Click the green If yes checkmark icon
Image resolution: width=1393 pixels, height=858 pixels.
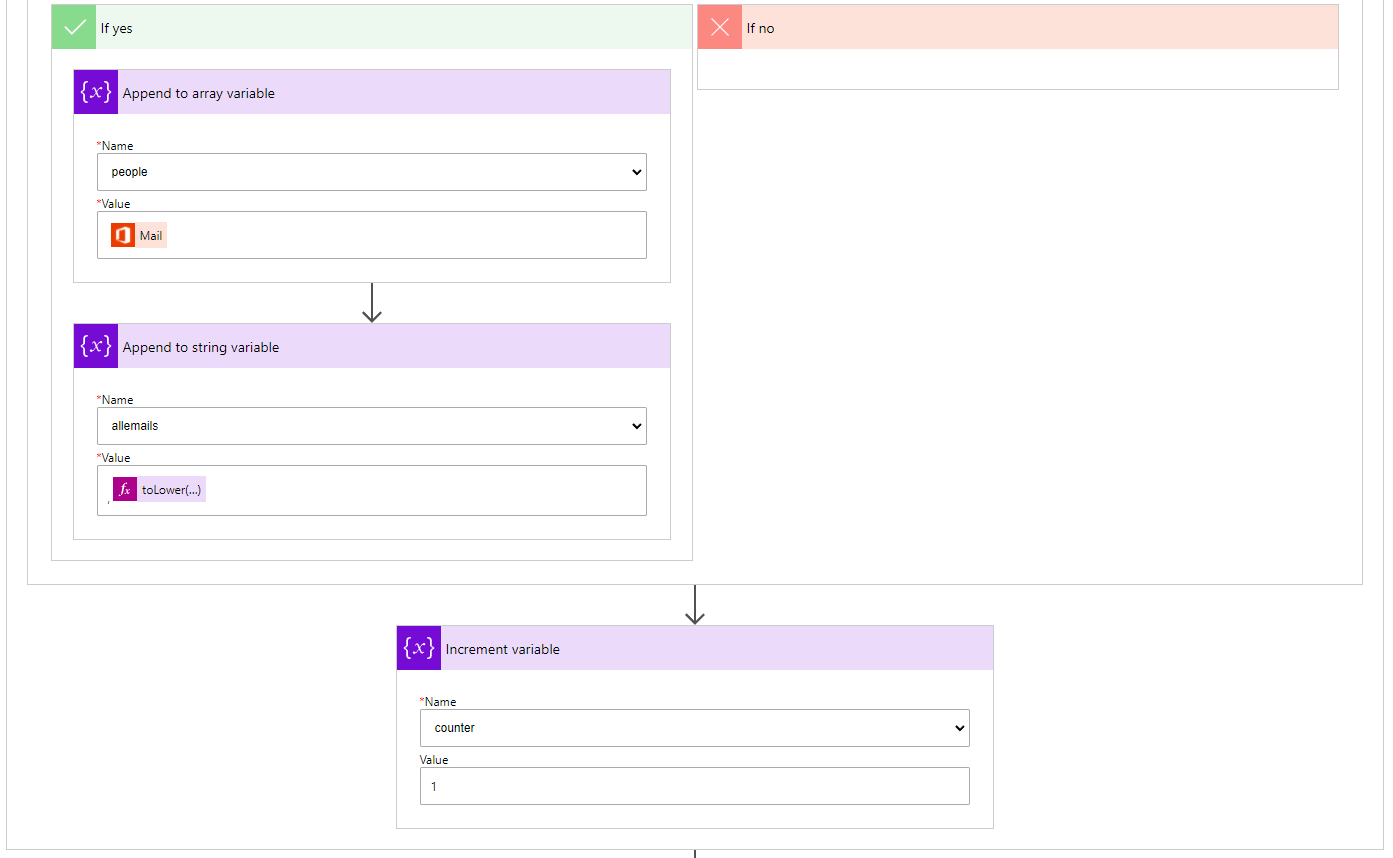74,28
